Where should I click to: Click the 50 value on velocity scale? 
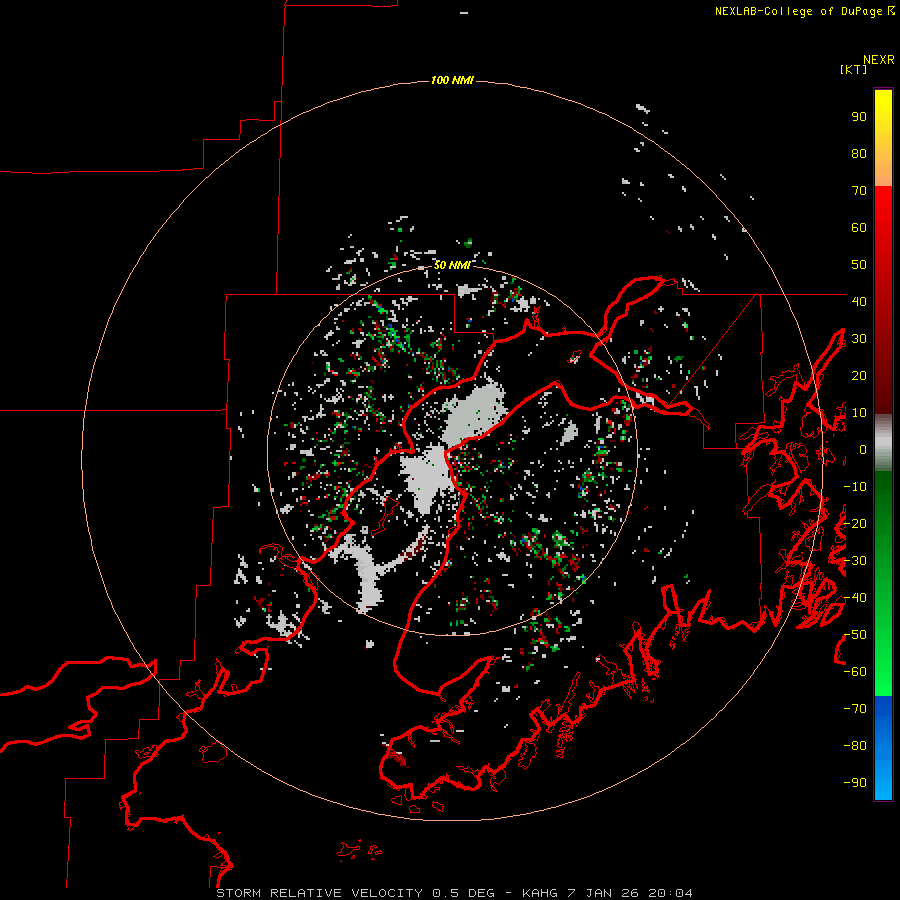(859, 265)
